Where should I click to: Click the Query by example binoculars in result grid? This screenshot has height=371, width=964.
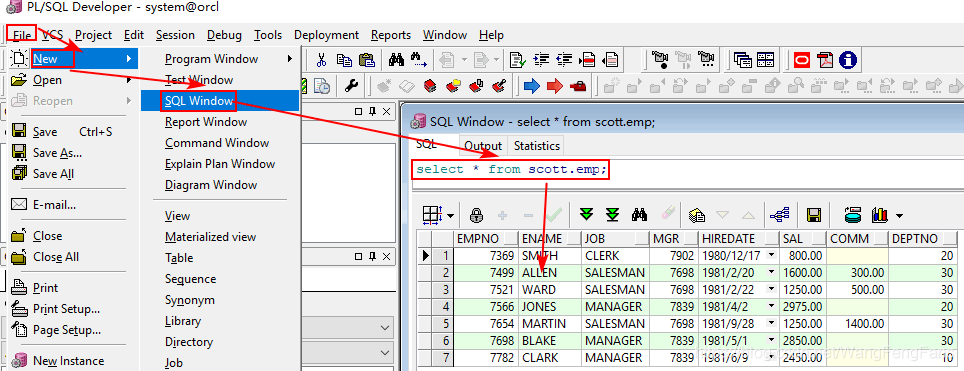639,215
